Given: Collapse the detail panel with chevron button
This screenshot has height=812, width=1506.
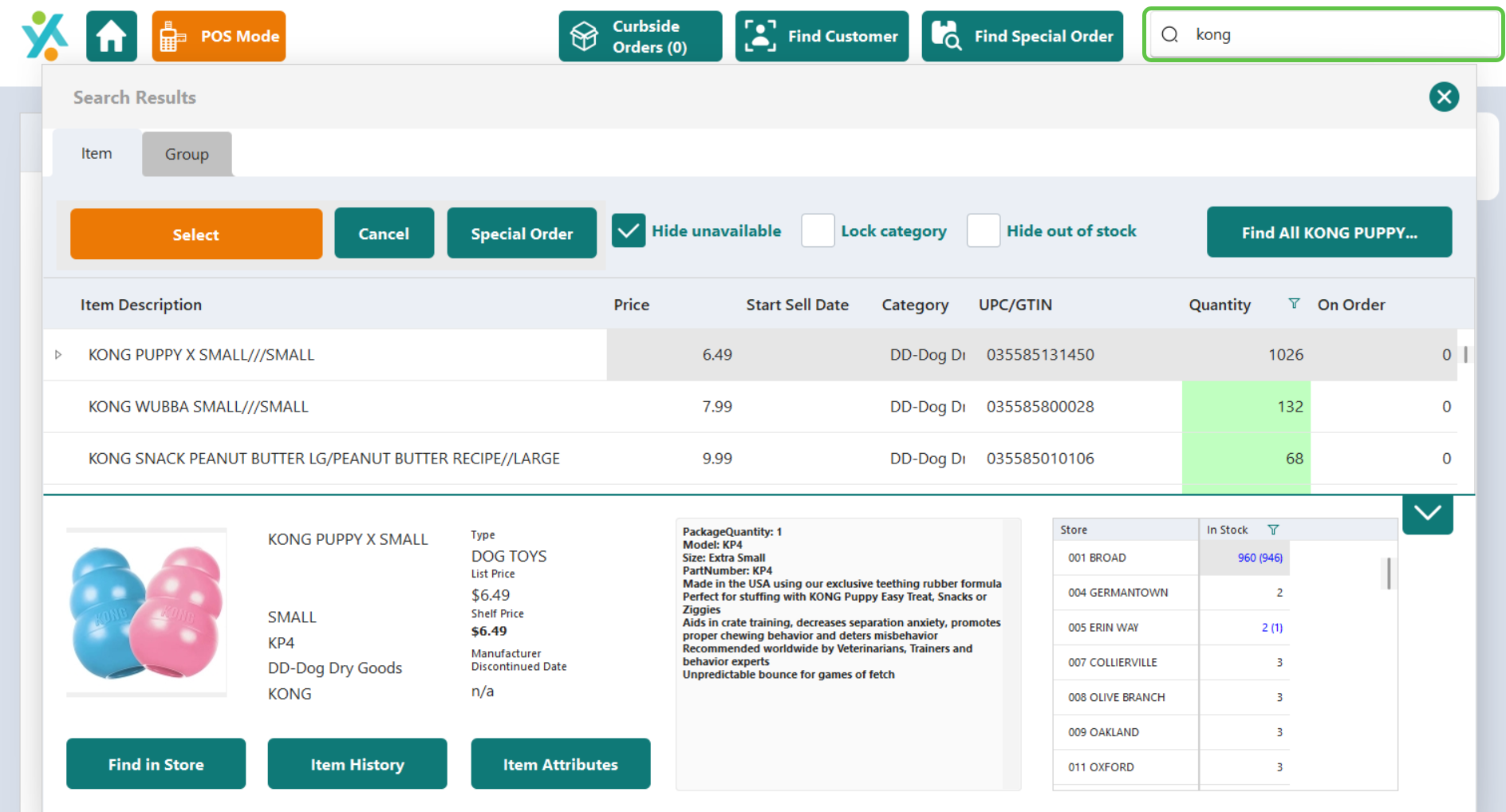Looking at the screenshot, I should coord(1428,513).
